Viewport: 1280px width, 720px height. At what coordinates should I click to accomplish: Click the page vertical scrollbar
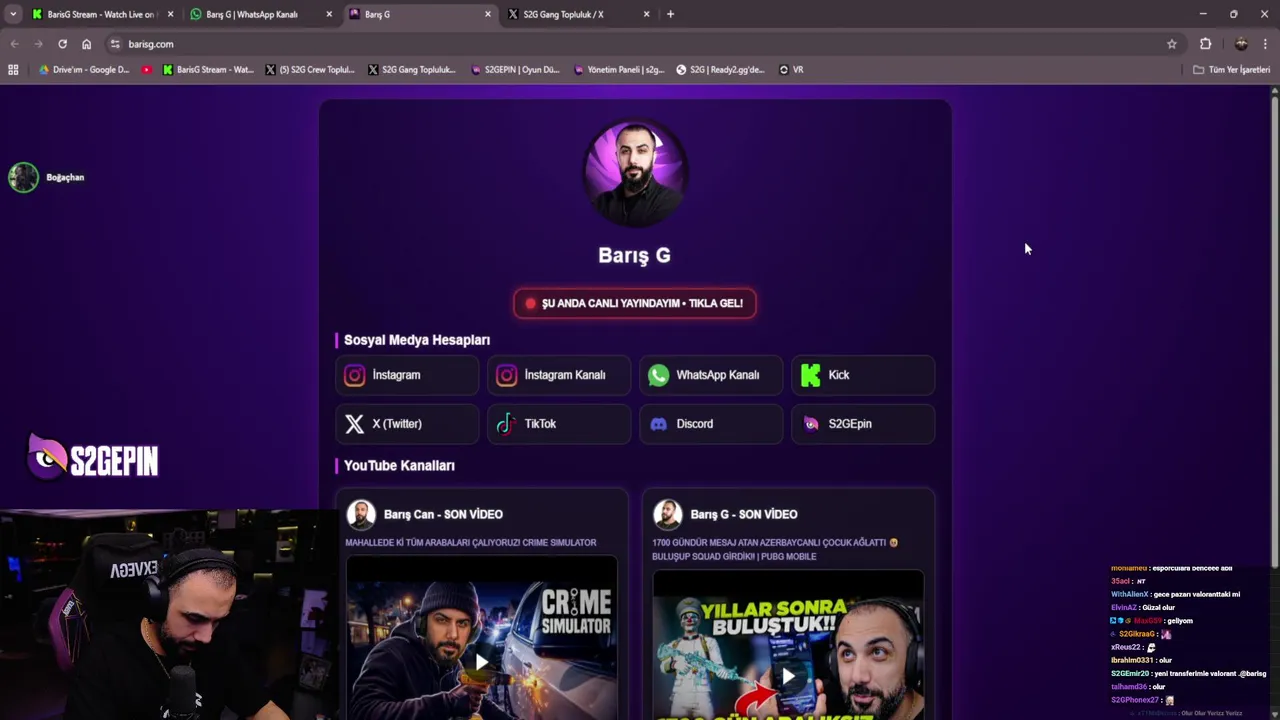(x=1274, y=330)
